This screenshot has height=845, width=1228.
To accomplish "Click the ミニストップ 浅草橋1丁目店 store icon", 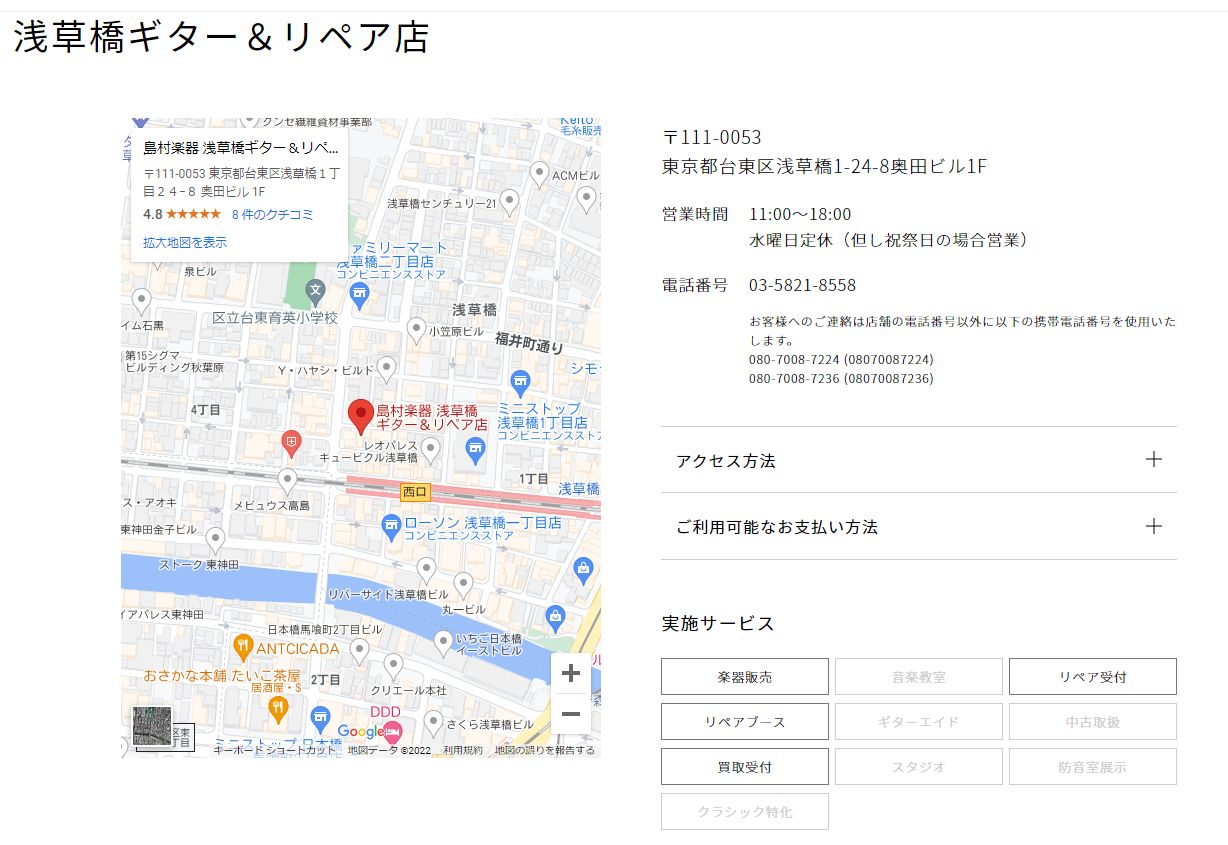I will (519, 381).
